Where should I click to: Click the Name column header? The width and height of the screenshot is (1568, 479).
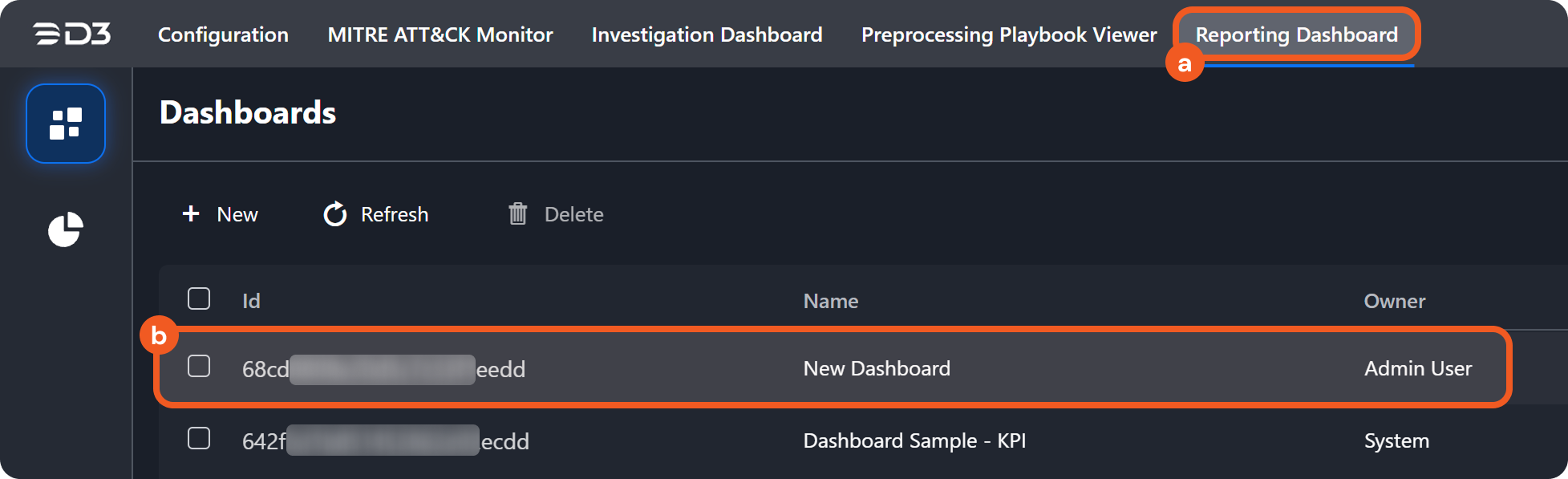[831, 301]
